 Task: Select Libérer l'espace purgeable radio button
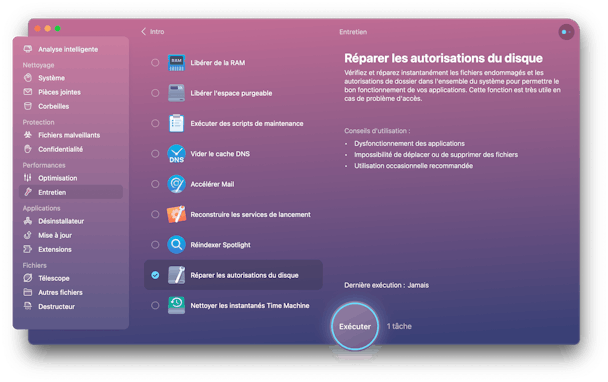click(155, 93)
